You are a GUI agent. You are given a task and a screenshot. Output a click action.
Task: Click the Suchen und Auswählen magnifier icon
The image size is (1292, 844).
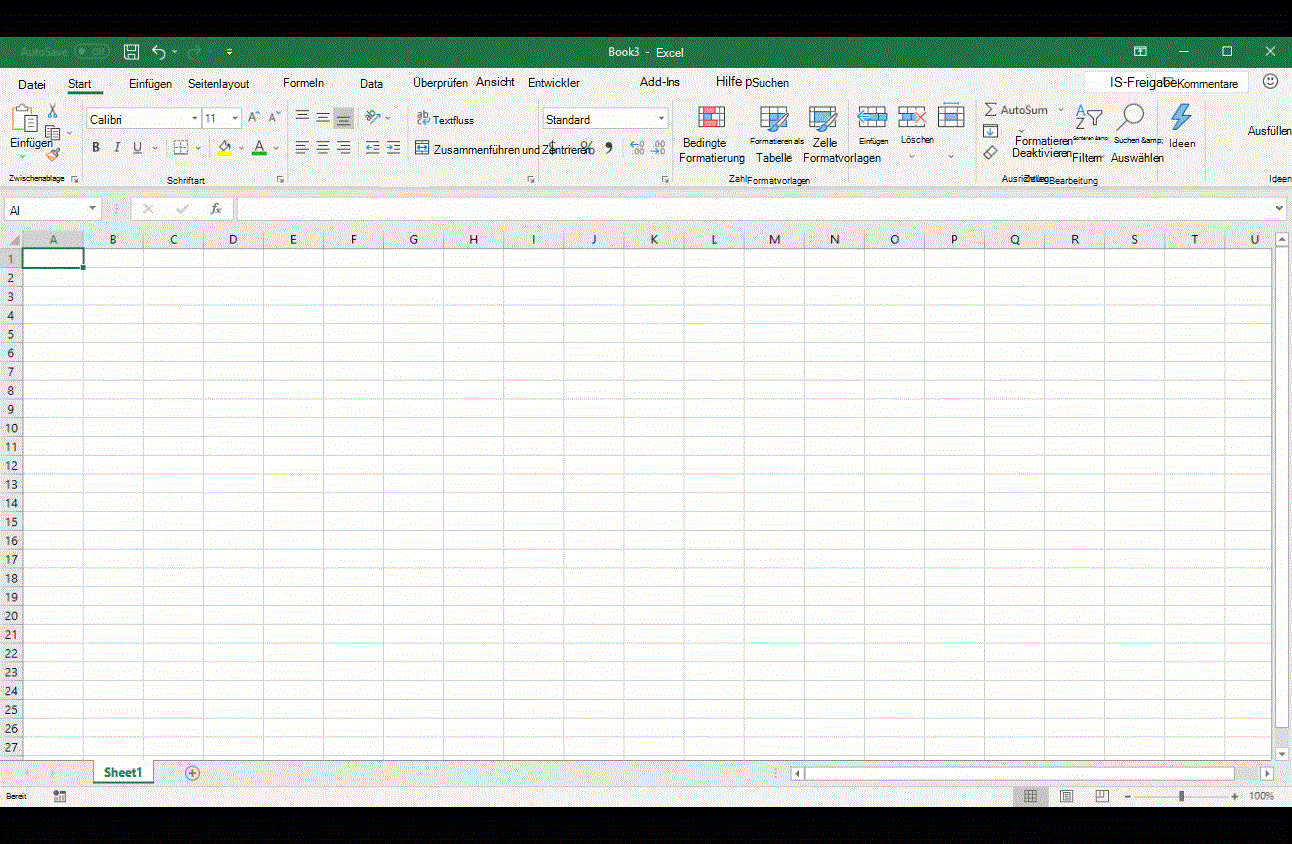click(1132, 116)
